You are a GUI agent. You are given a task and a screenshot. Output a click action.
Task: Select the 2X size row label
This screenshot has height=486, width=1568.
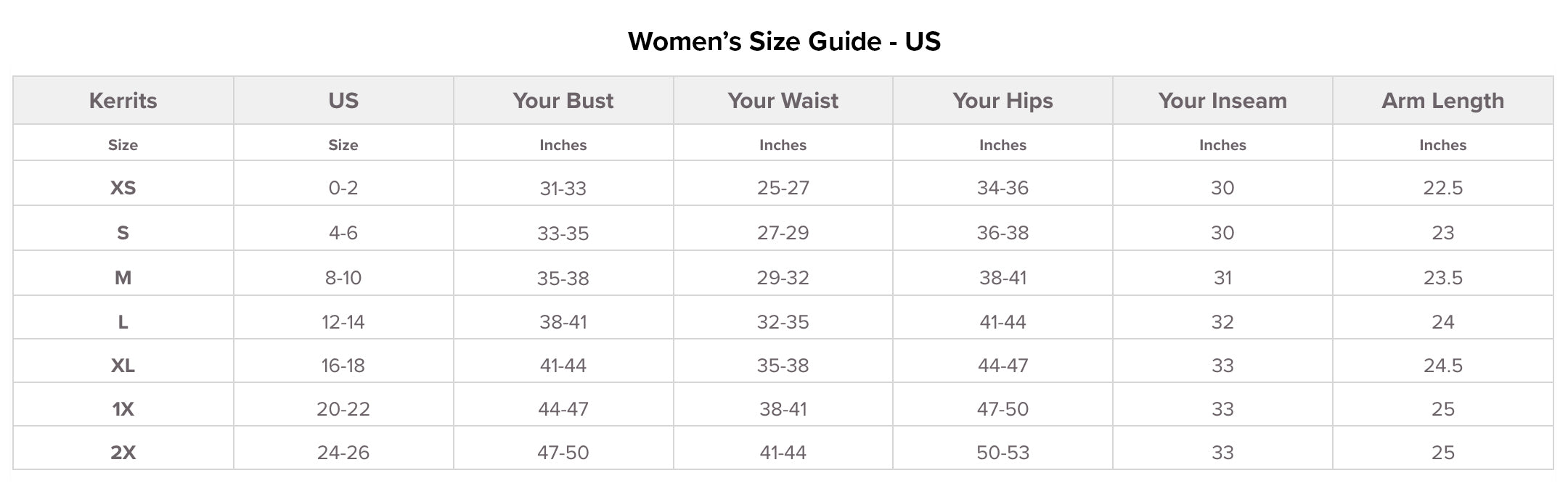[123, 453]
